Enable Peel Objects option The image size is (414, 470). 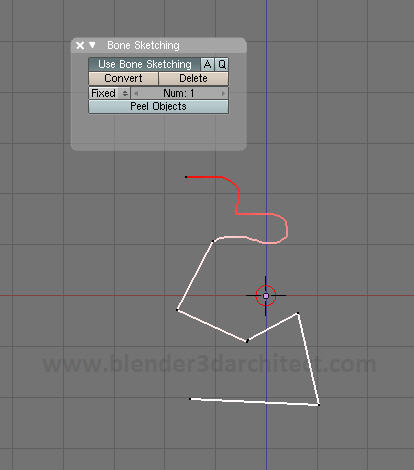tap(158, 107)
